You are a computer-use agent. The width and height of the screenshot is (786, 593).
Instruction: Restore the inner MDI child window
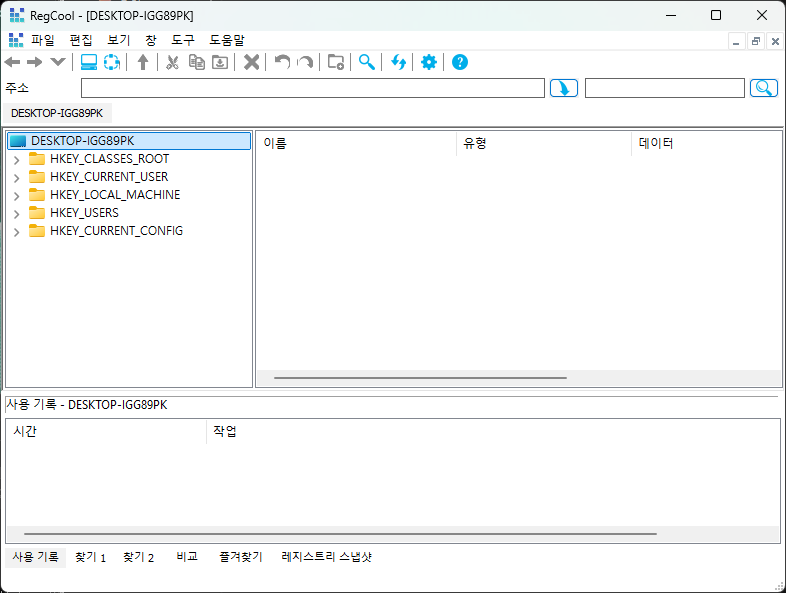(756, 41)
